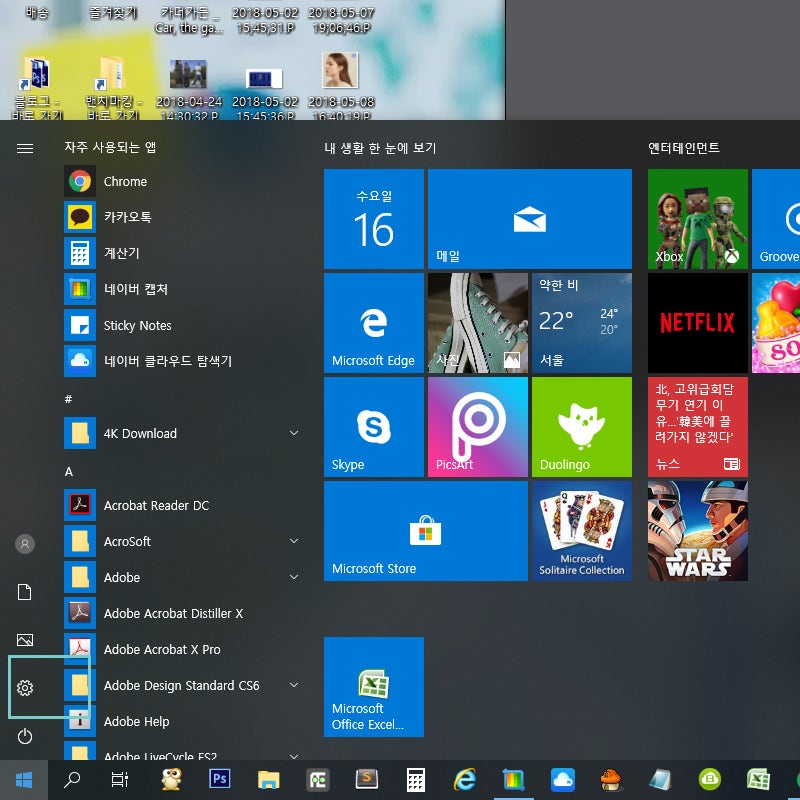Image resolution: width=800 pixels, height=800 pixels.
Task: Open the Star Wars game tile
Action: (697, 531)
